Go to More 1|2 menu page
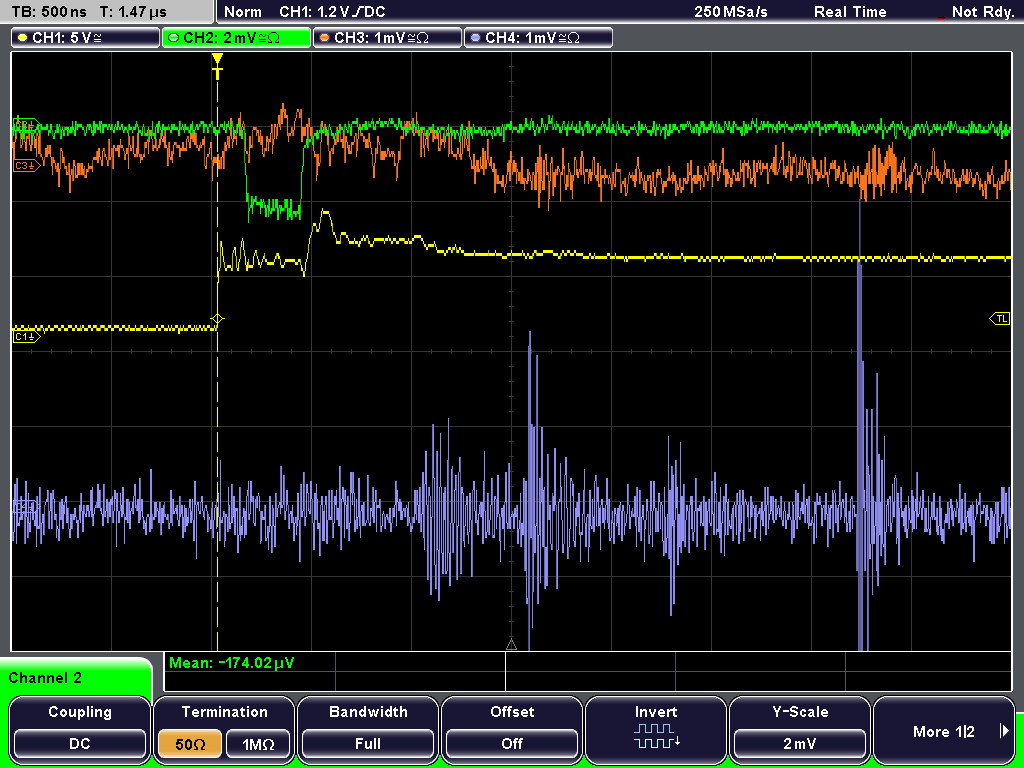This screenshot has height=768, width=1024. tap(944, 730)
